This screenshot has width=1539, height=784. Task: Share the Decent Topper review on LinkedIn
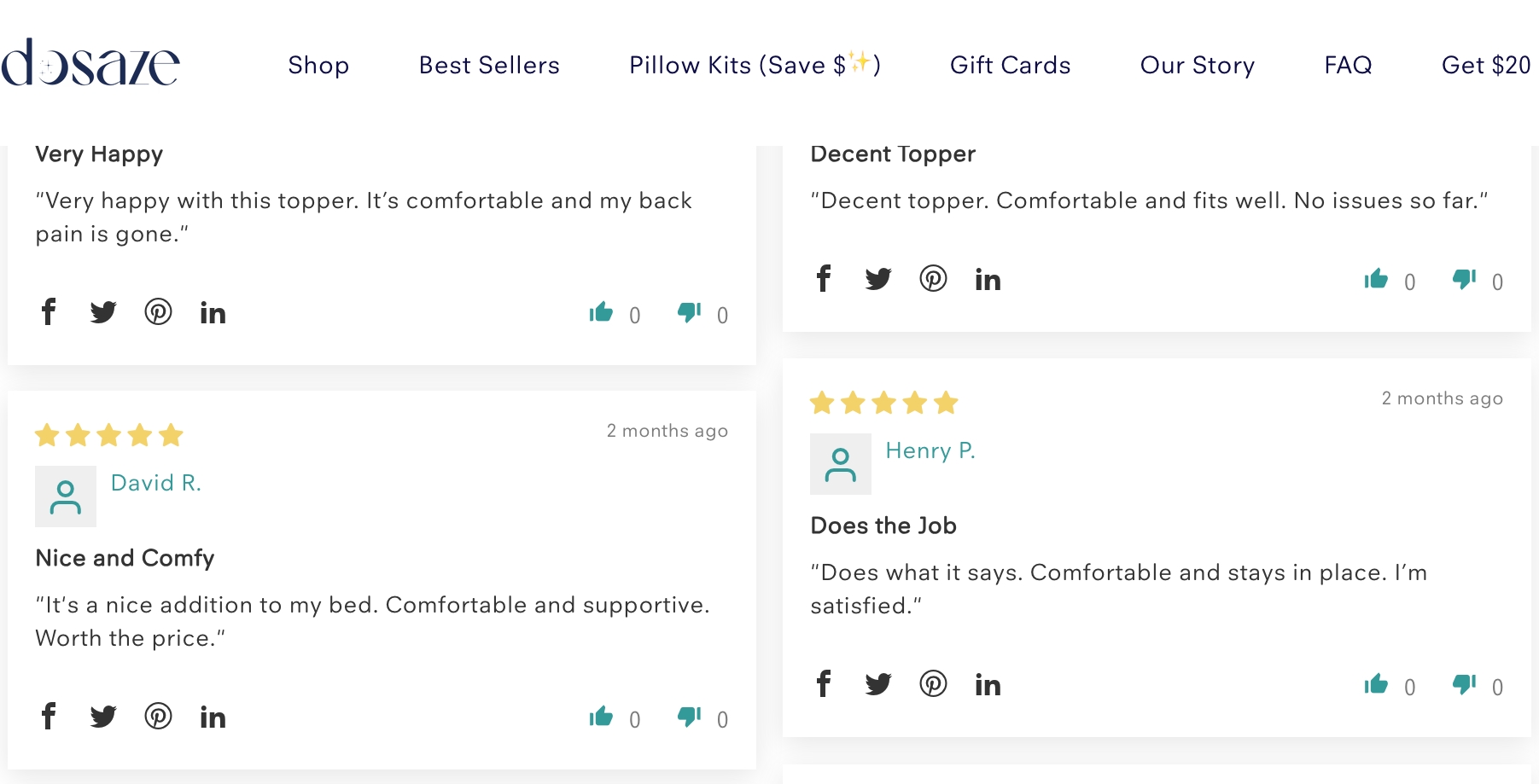(x=988, y=278)
